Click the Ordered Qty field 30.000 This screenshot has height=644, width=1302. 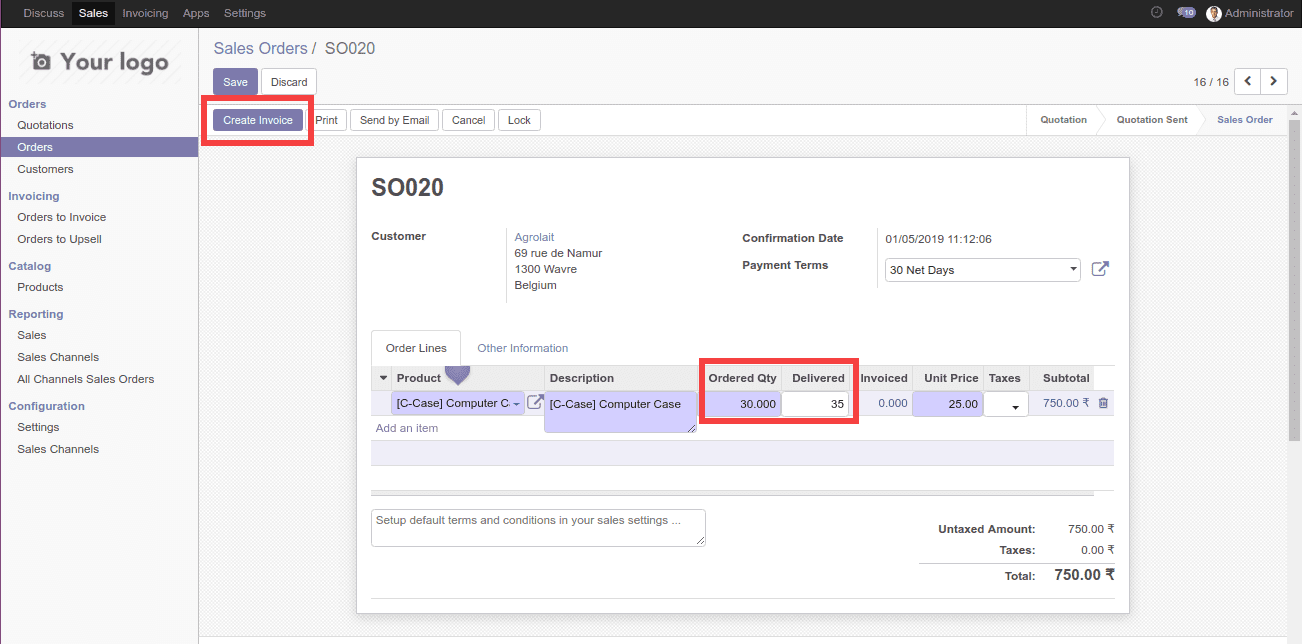click(x=742, y=404)
